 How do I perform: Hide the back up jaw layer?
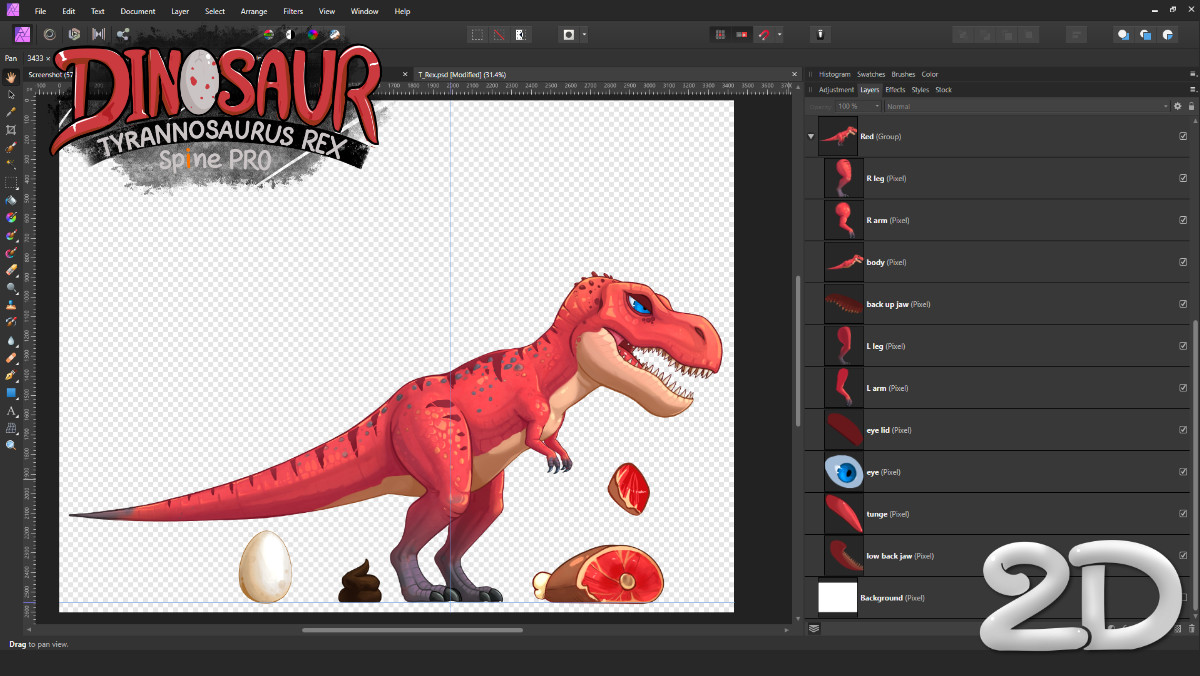(1183, 304)
